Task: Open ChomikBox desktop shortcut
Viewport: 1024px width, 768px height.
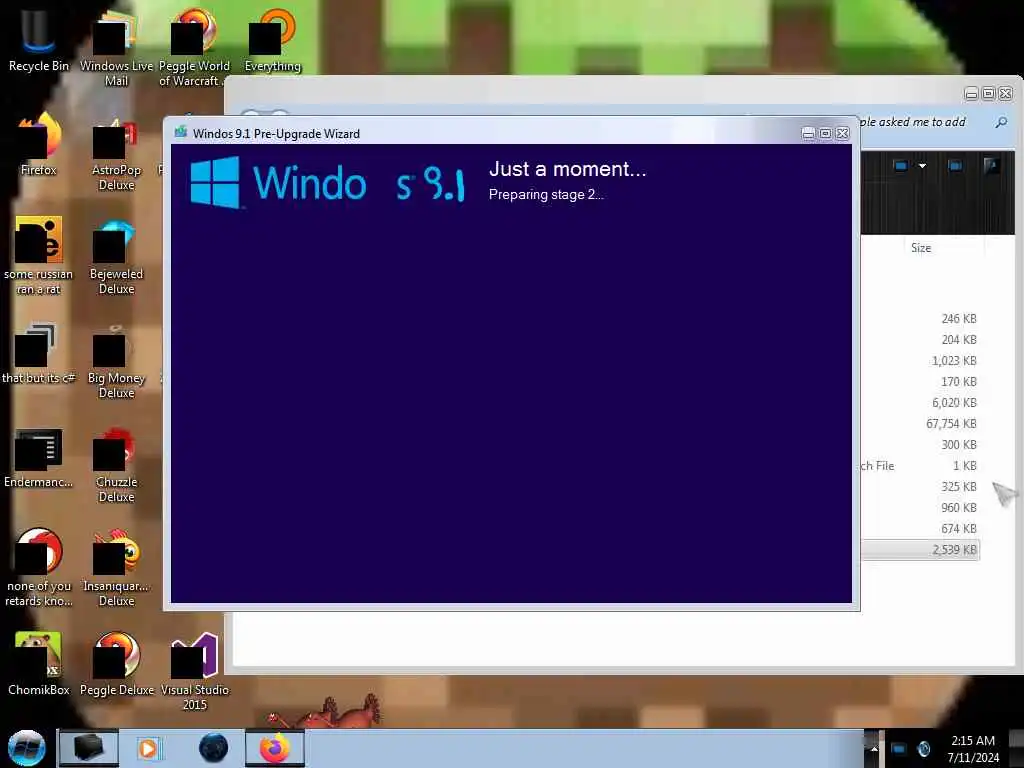Action: point(39,664)
